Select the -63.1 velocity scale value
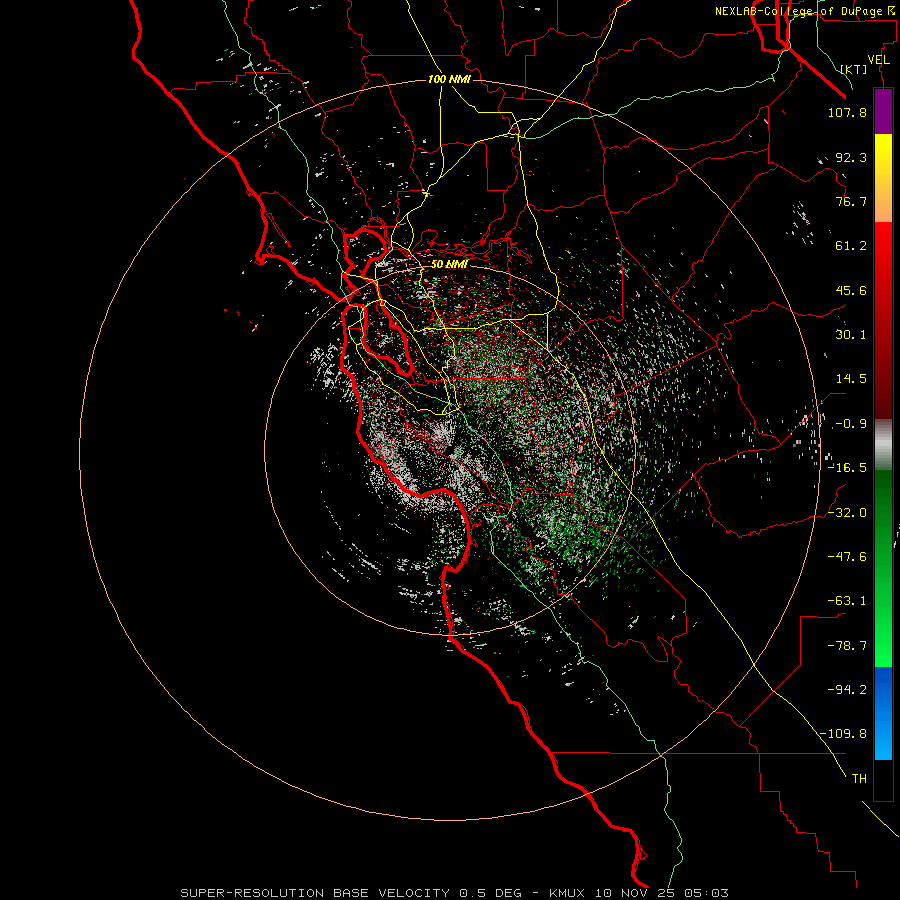This screenshot has width=900, height=900. [x=847, y=601]
